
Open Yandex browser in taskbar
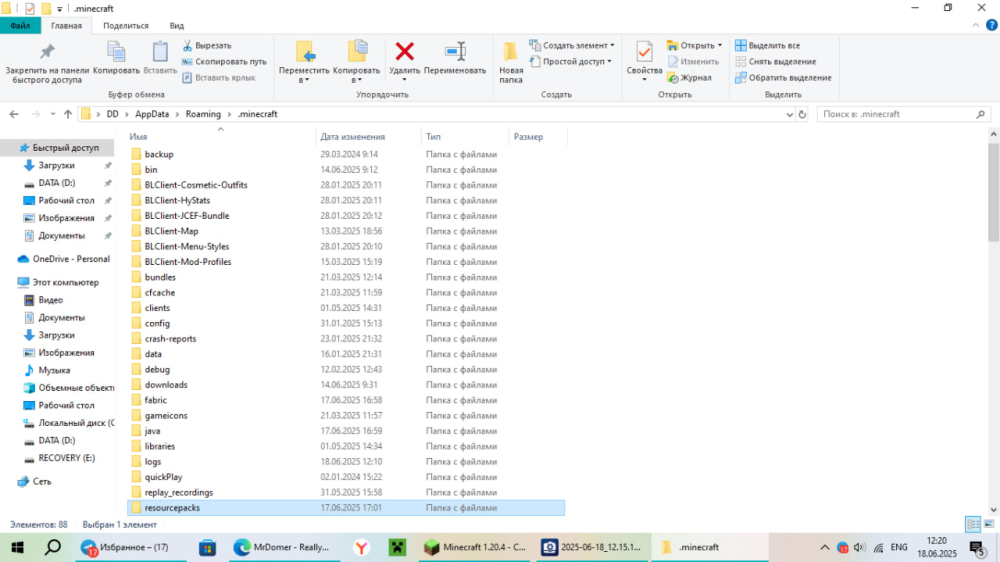[x=362, y=547]
